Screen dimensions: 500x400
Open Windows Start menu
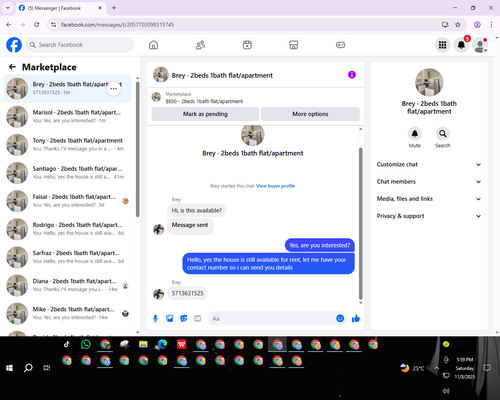pyautogui.click(x=9, y=368)
